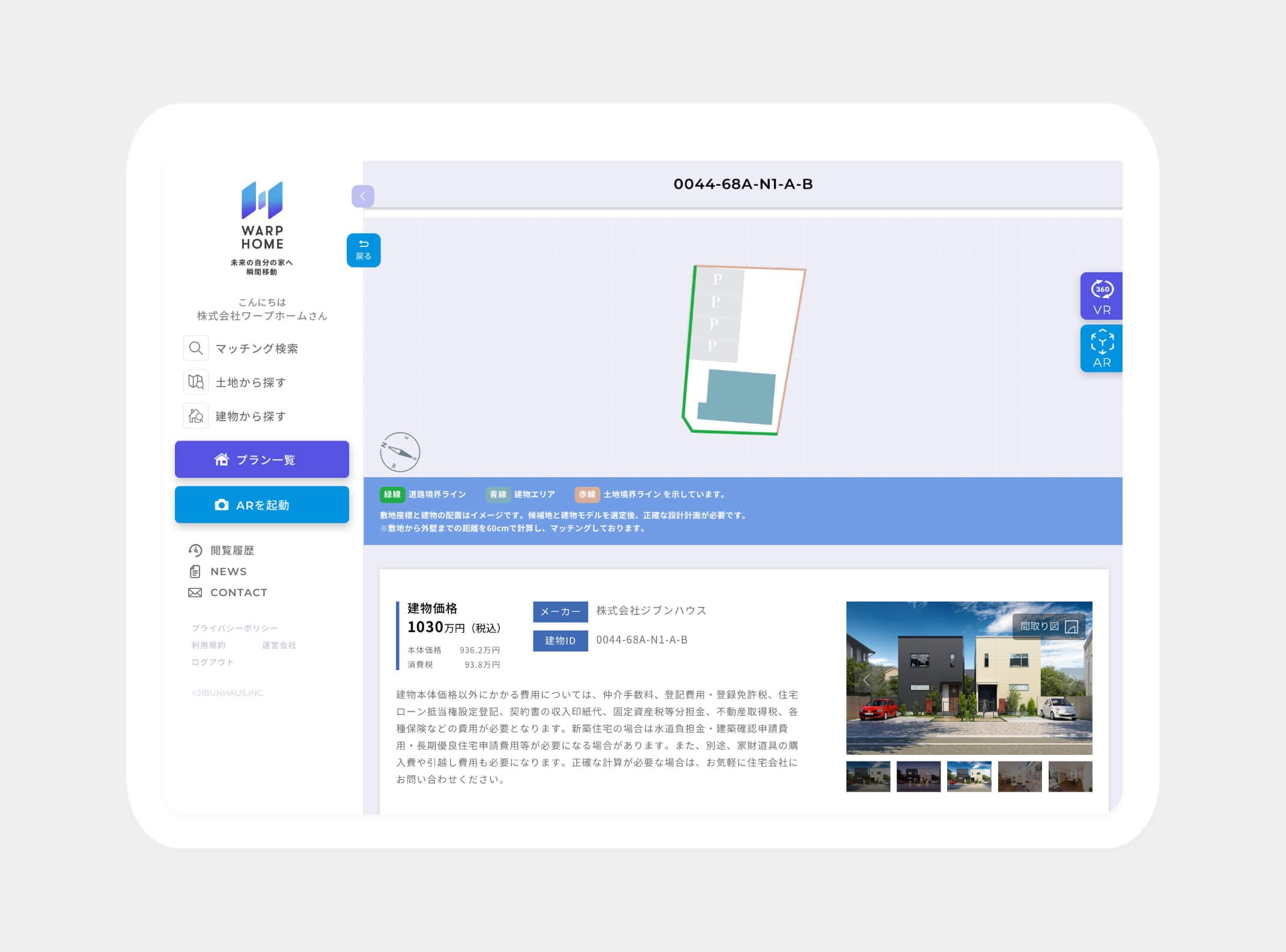
Task: Select 建物から探す house icon
Action: [196, 416]
